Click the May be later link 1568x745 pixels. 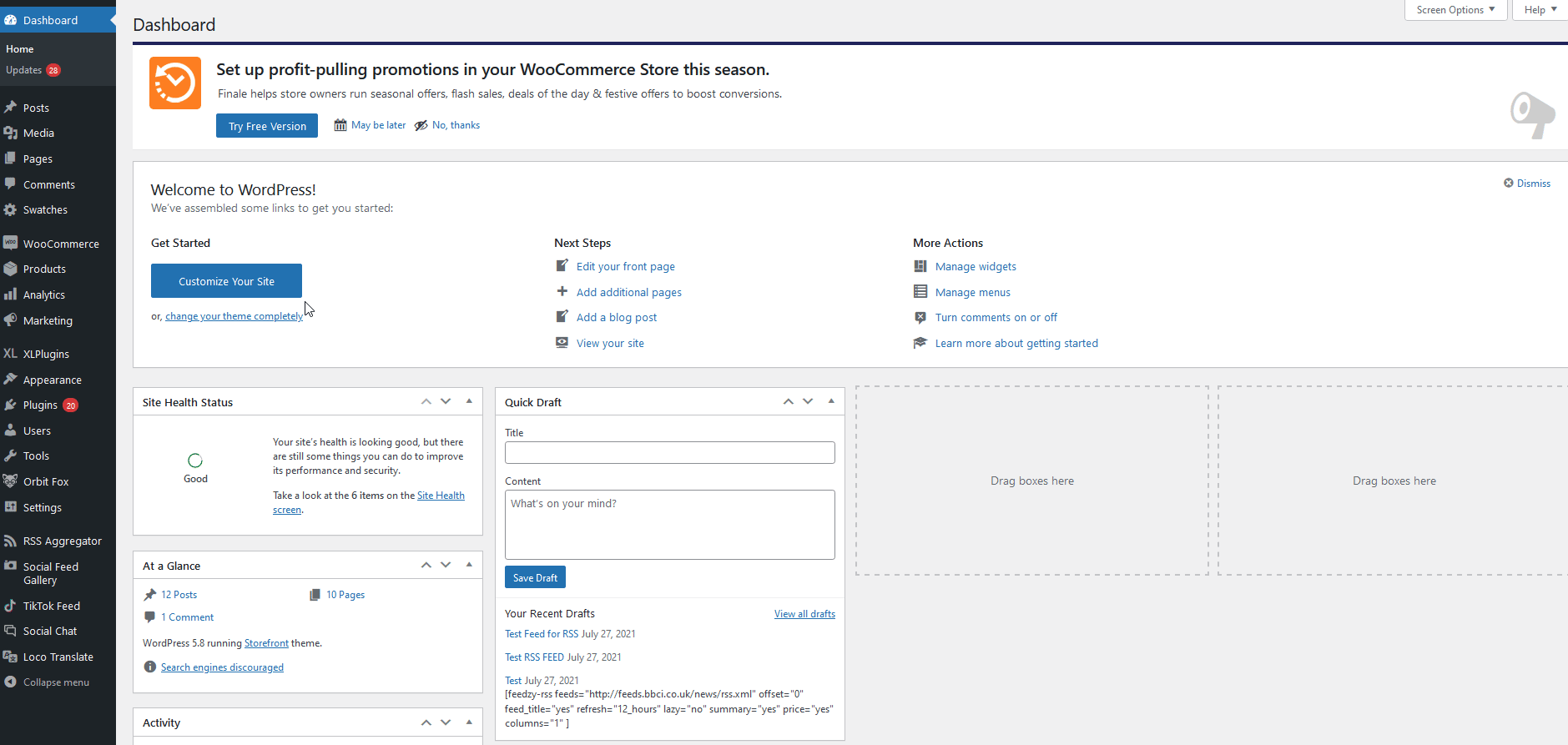pyautogui.click(x=378, y=125)
